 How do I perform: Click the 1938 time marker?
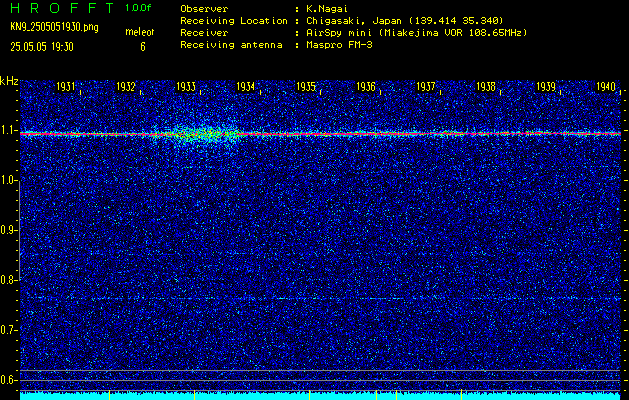(486, 87)
